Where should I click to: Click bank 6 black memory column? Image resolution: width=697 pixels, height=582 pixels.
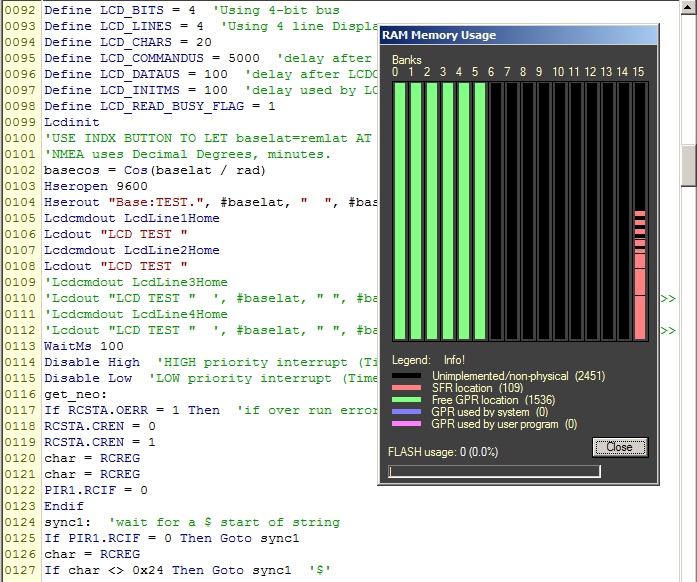[x=496, y=211]
